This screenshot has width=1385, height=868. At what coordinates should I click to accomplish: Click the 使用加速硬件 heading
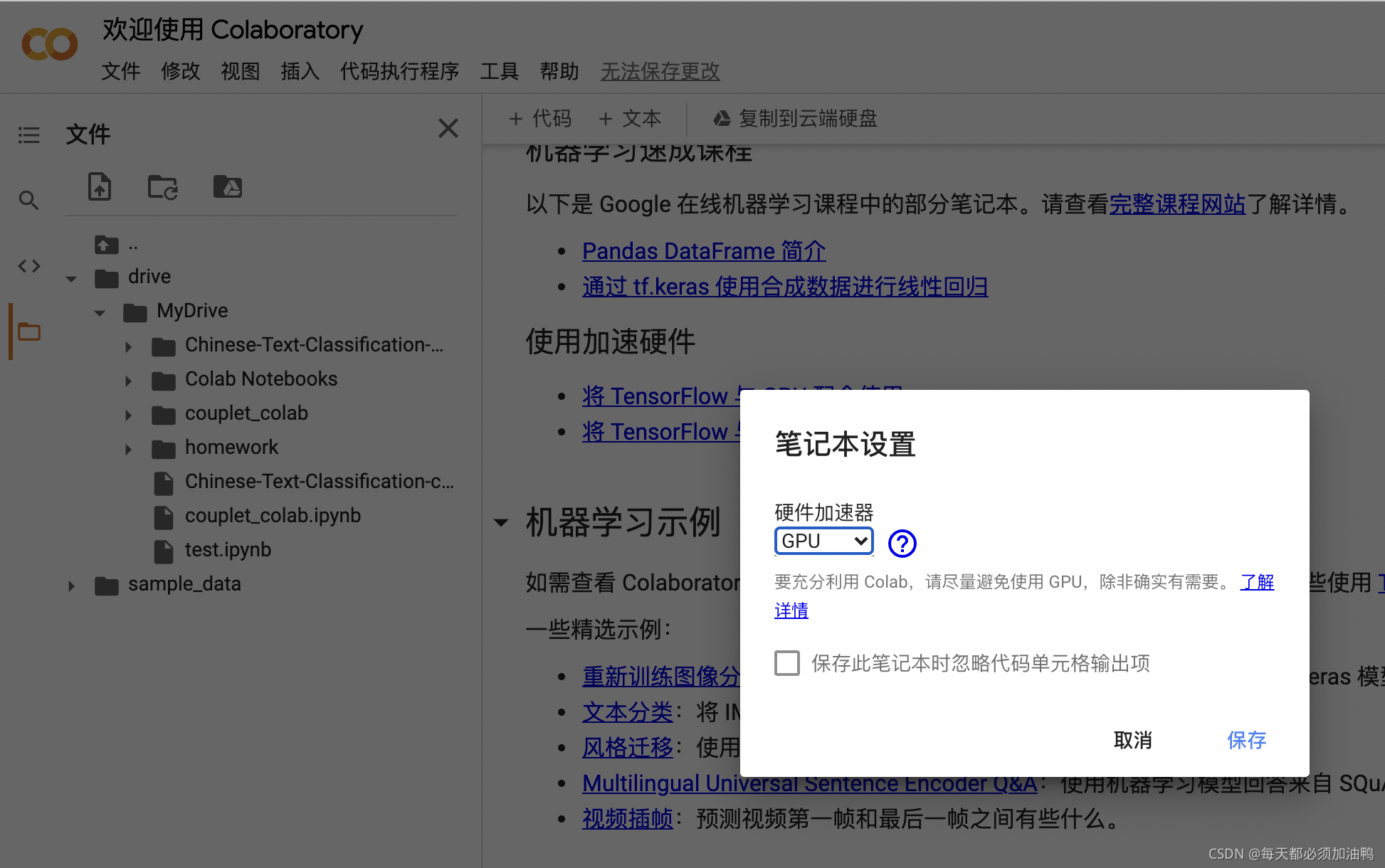click(x=611, y=342)
